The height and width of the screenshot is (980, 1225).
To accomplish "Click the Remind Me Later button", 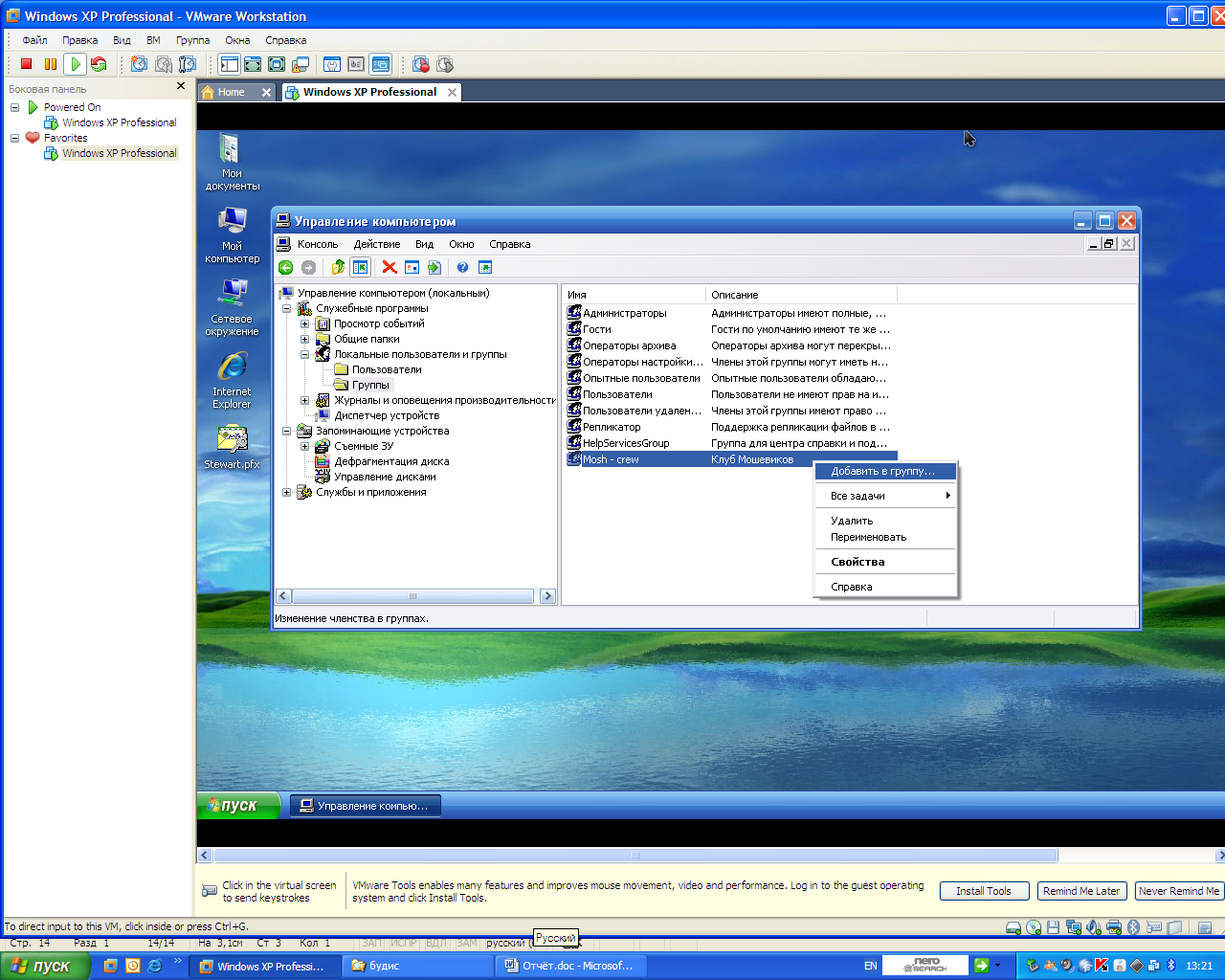I will click(1081, 891).
